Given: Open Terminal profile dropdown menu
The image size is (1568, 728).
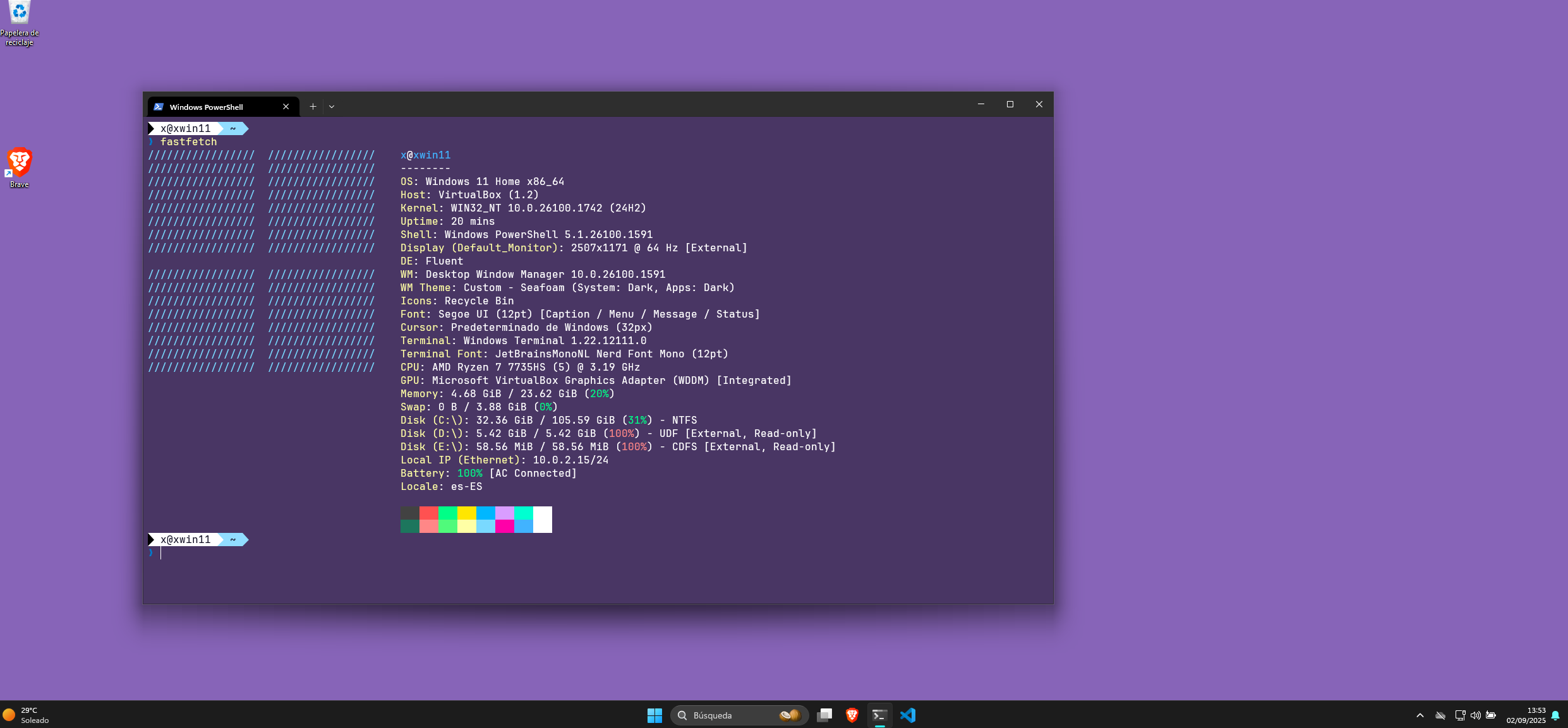Looking at the screenshot, I should pyautogui.click(x=331, y=106).
